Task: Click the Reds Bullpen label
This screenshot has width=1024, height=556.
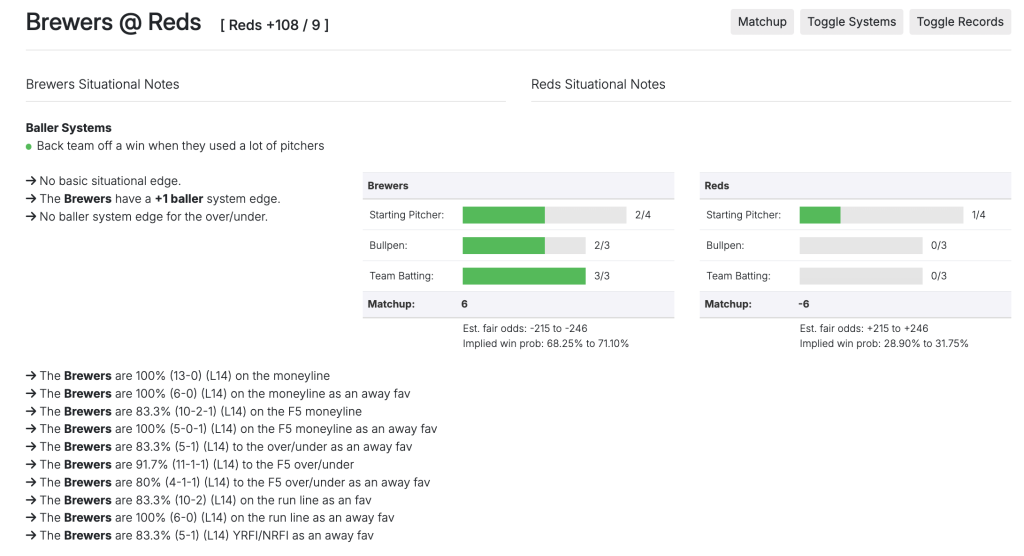Action: coord(725,246)
